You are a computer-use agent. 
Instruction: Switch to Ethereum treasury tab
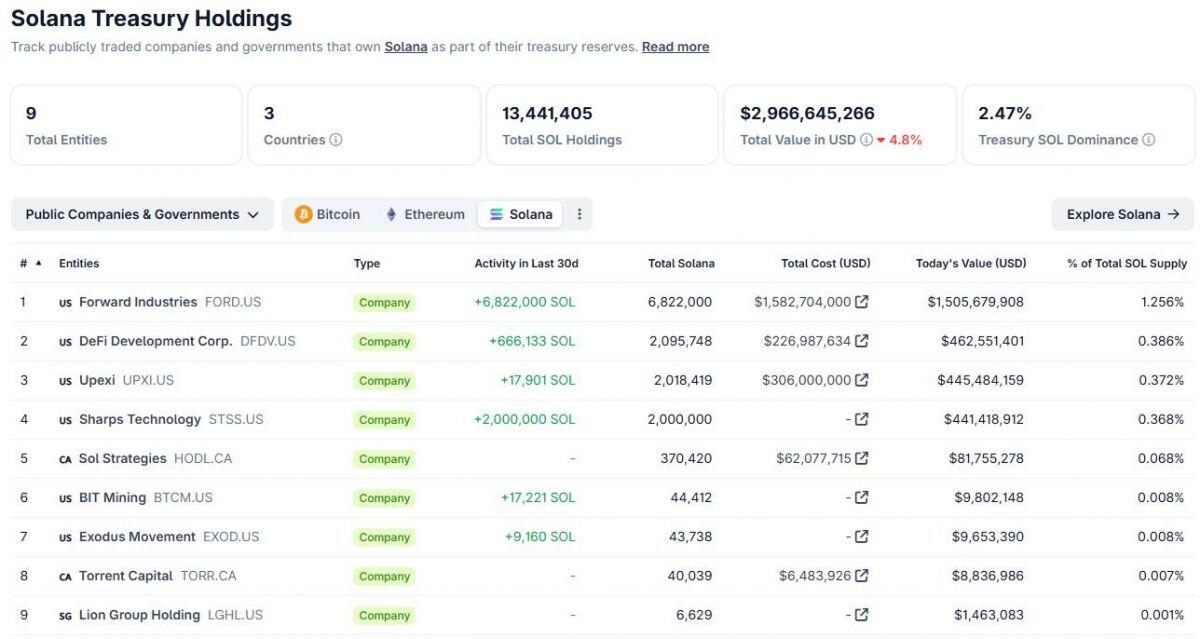pos(425,214)
